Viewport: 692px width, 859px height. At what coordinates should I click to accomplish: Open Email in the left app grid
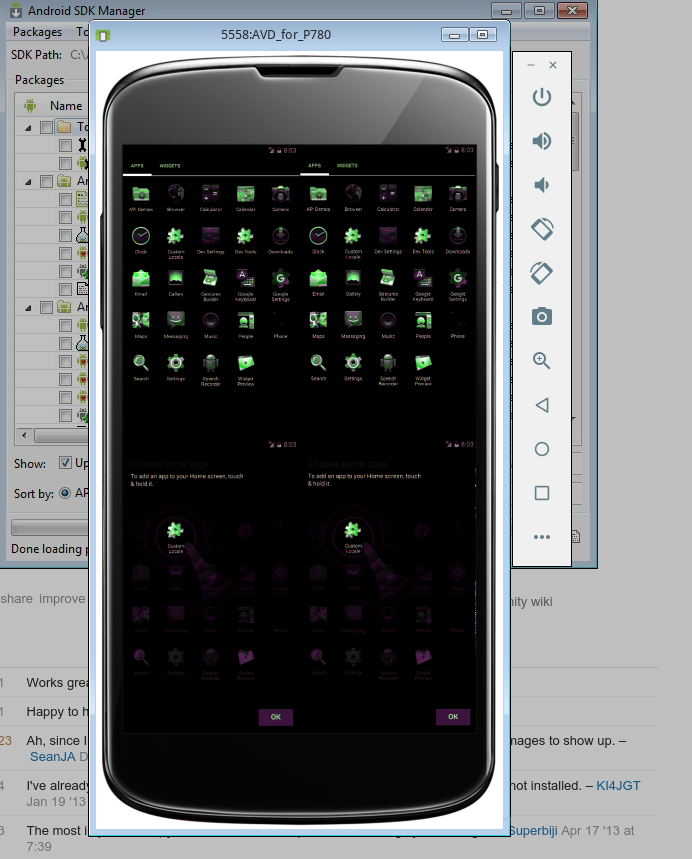point(141,282)
